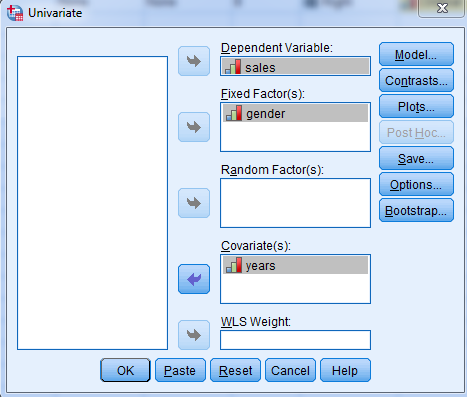Click the arrow next to Random Factor(s)
The height and width of the screenshot is (397, 467).
coord(194,203)
